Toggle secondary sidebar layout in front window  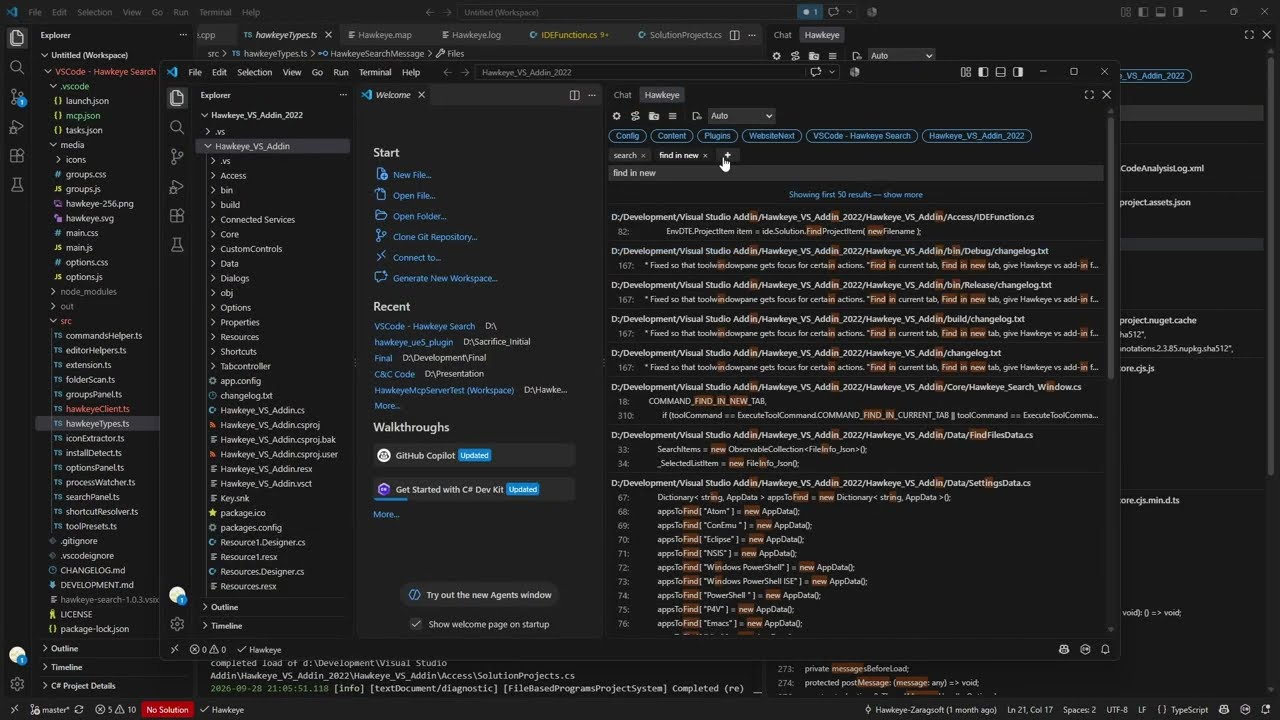tap(1017, 72)
